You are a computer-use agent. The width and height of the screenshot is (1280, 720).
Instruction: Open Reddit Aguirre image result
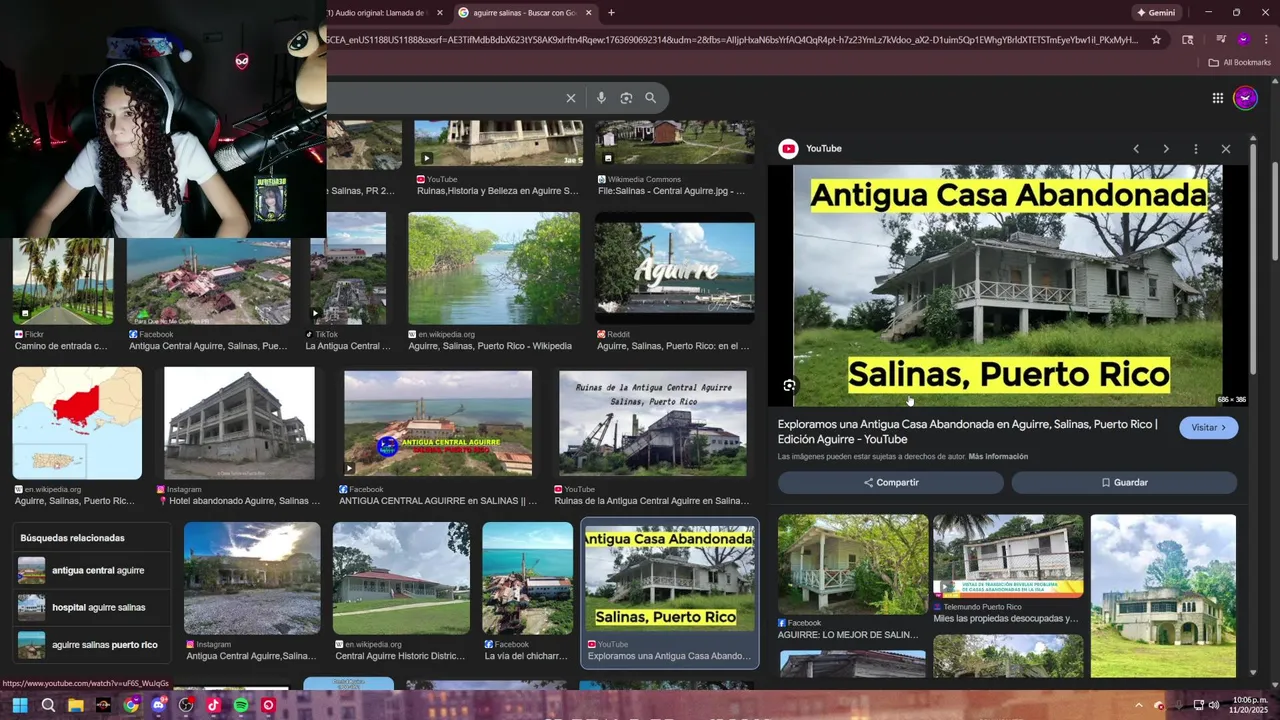tap(675, 268)
